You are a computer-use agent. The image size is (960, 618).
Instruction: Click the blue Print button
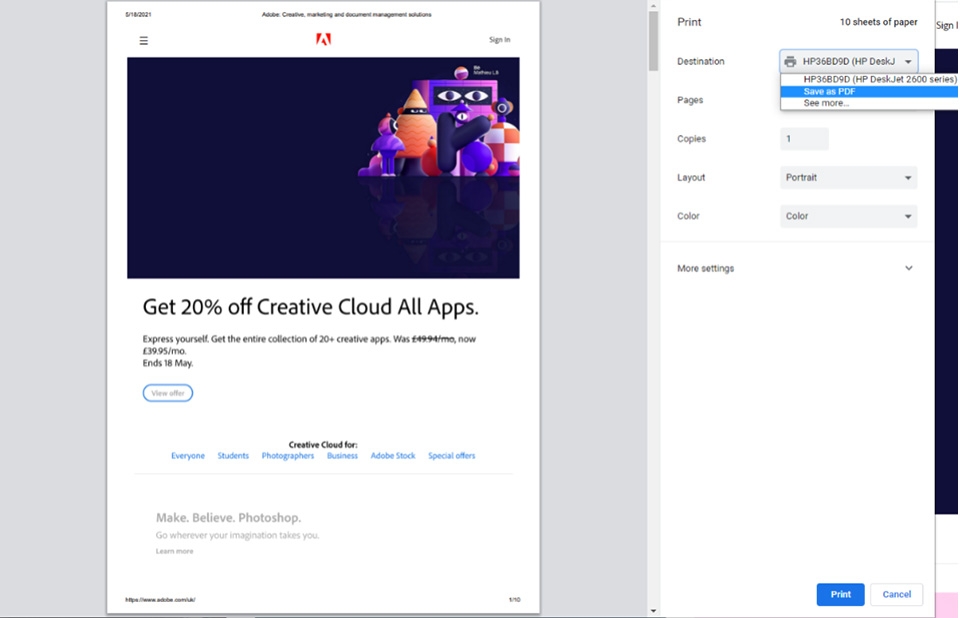[x=840, y=594]
